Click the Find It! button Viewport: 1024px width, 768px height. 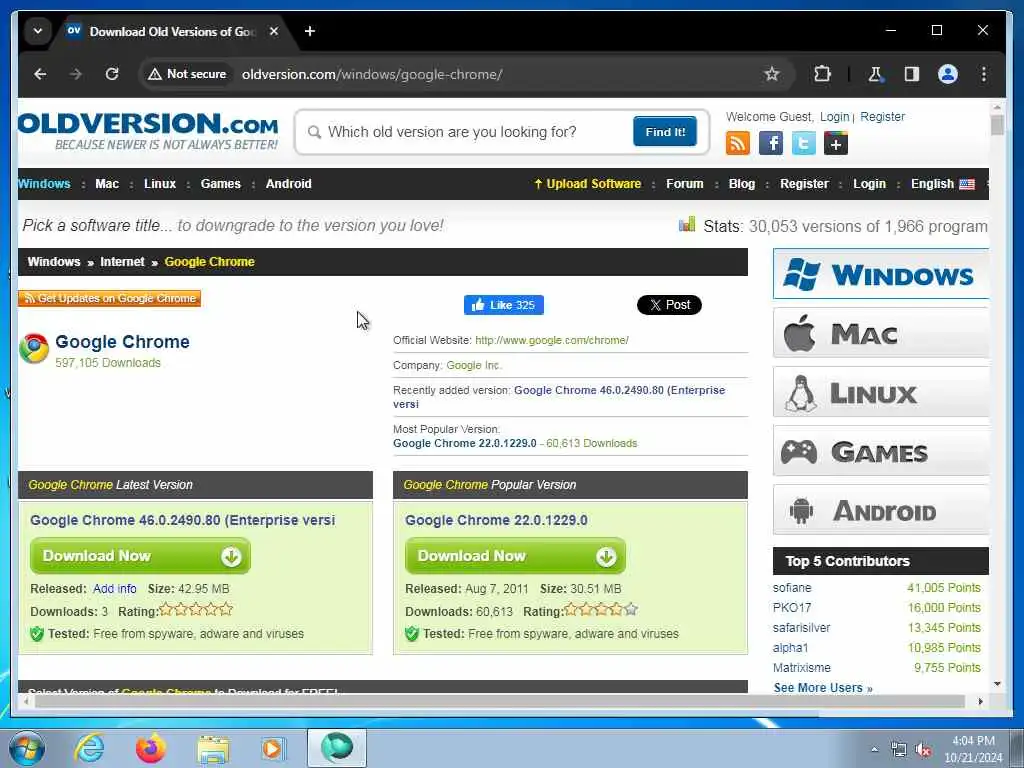pos(665,131)
